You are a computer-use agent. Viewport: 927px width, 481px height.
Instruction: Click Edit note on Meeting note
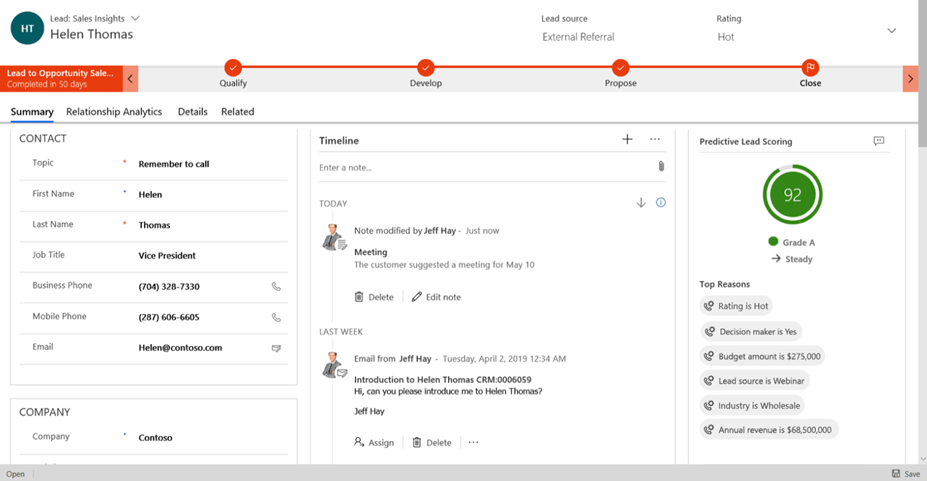pos(436,297)
